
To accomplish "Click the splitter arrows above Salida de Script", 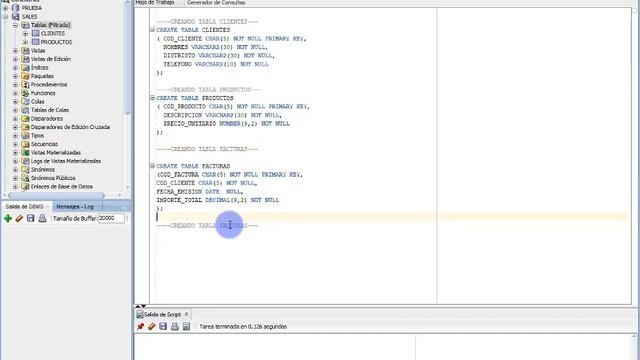I will 140,306.
